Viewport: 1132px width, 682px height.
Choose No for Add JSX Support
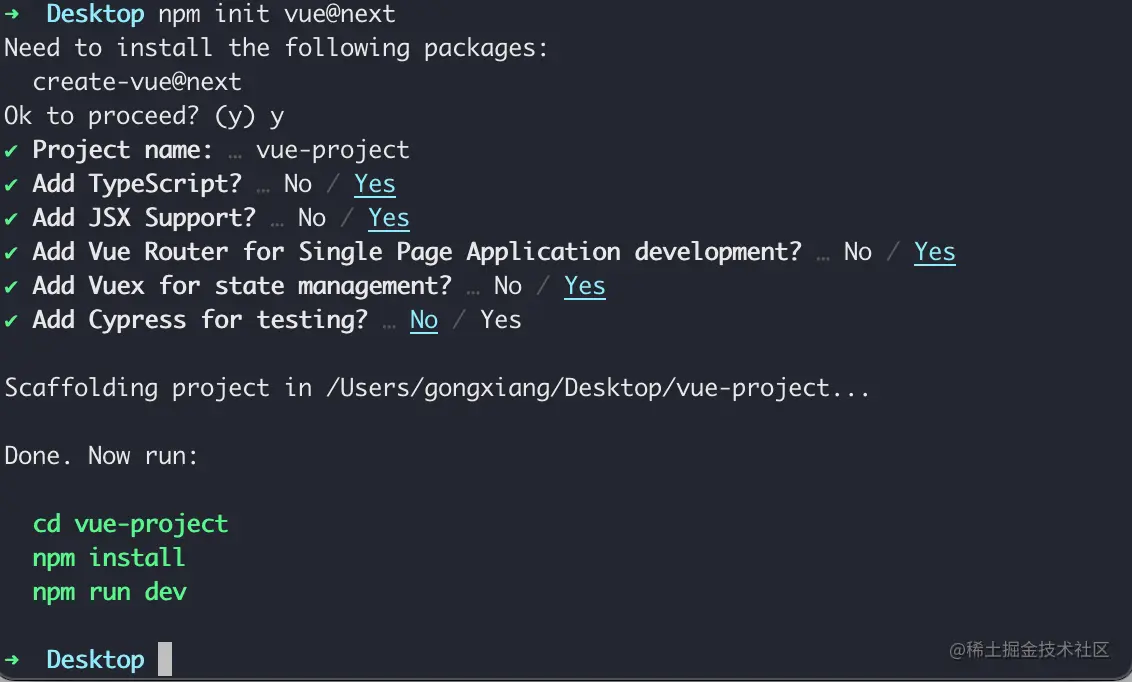pos(312,218)
